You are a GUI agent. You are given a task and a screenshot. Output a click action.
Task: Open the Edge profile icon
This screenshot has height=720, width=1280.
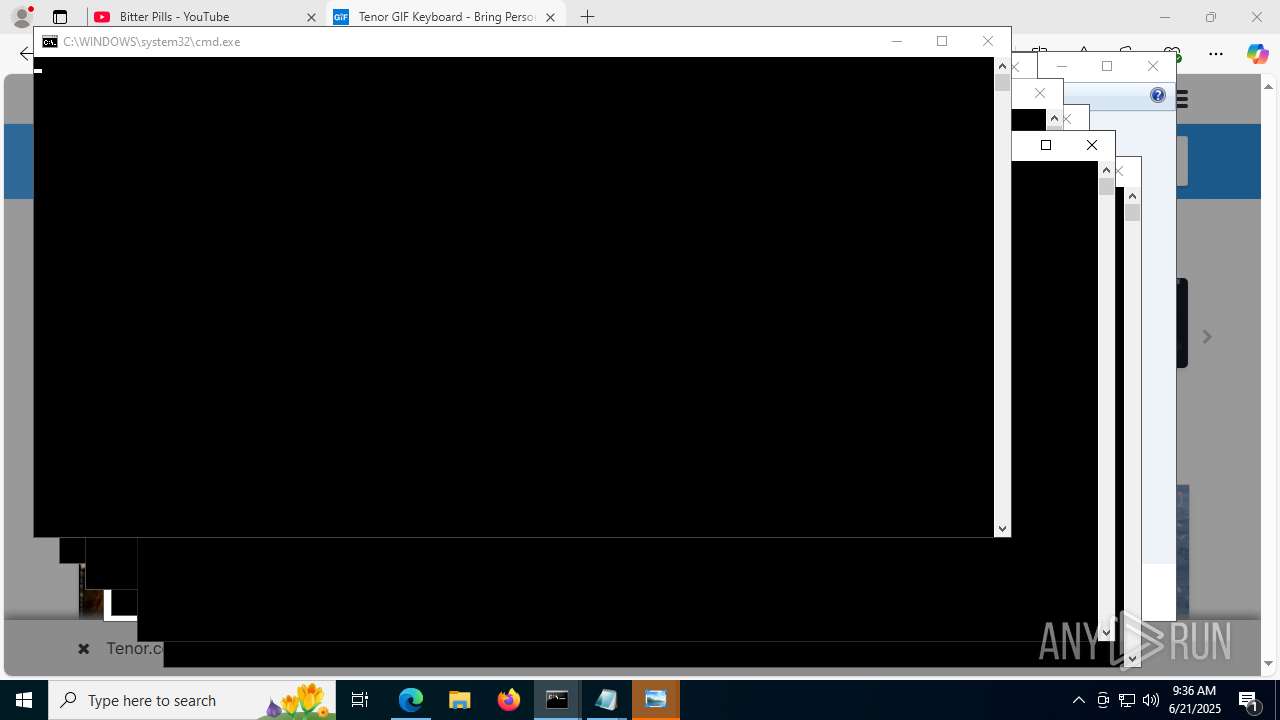pos(21,17)
